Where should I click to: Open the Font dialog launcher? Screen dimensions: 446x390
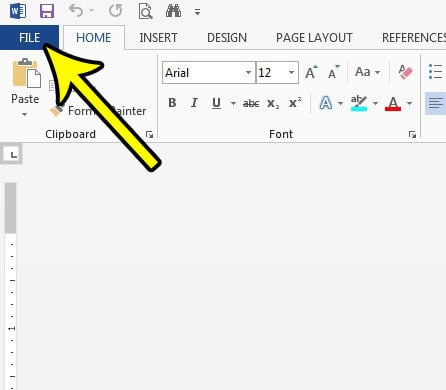pyautogui.click(x=412, y=134)
